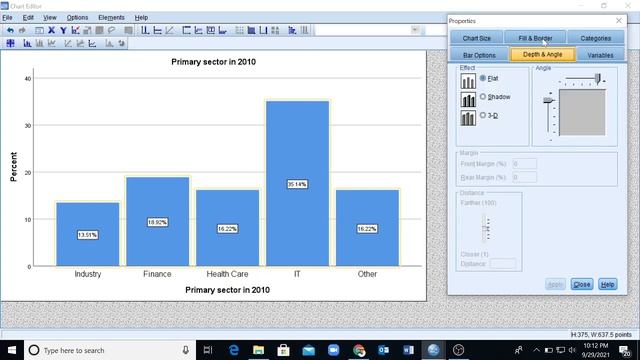
Task: Click the Undo arrow in the toolbar
Action: pyautogui.click(x=10, y=30)
